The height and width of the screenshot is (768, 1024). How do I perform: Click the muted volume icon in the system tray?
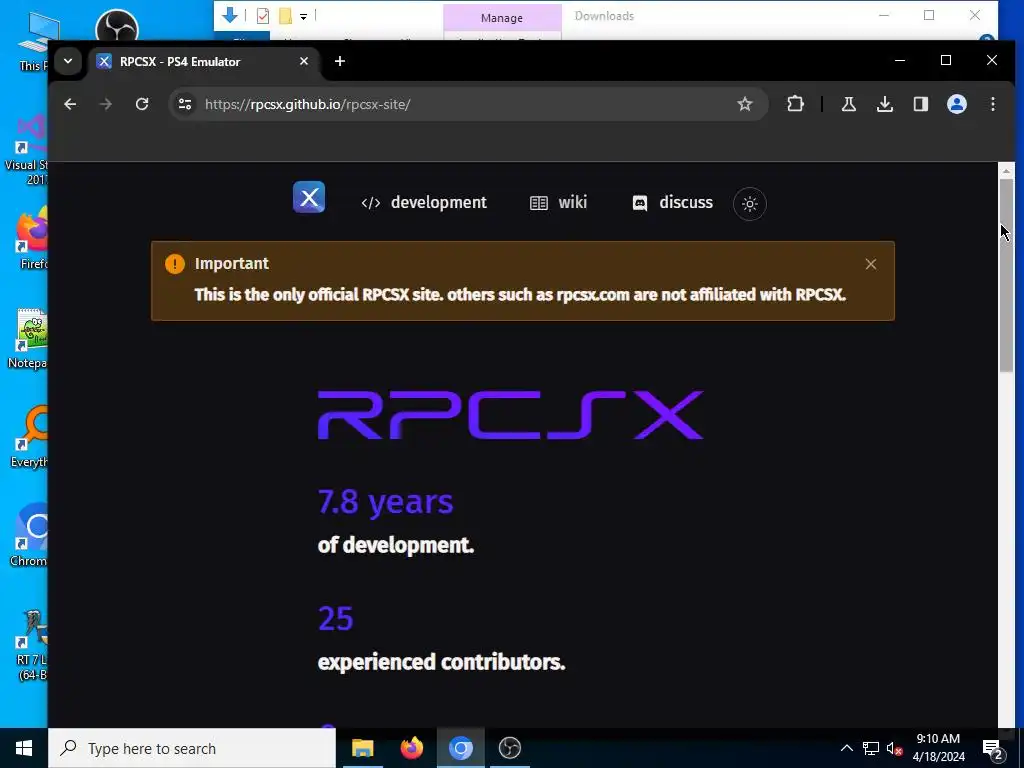tap(894, 749)
